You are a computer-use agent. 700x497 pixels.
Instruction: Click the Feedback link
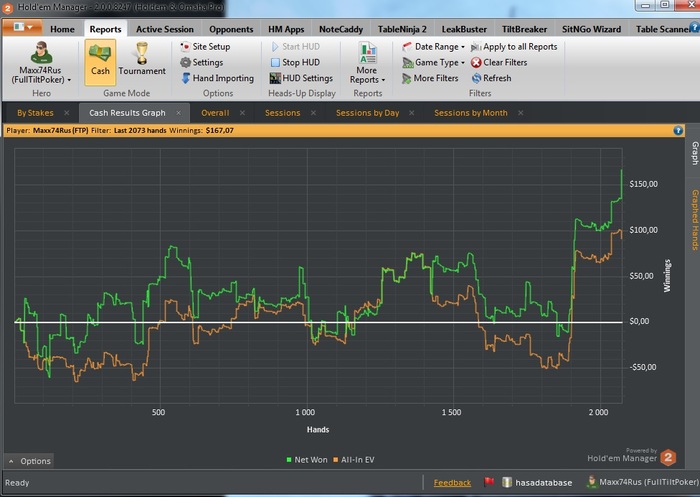point(452,483)
